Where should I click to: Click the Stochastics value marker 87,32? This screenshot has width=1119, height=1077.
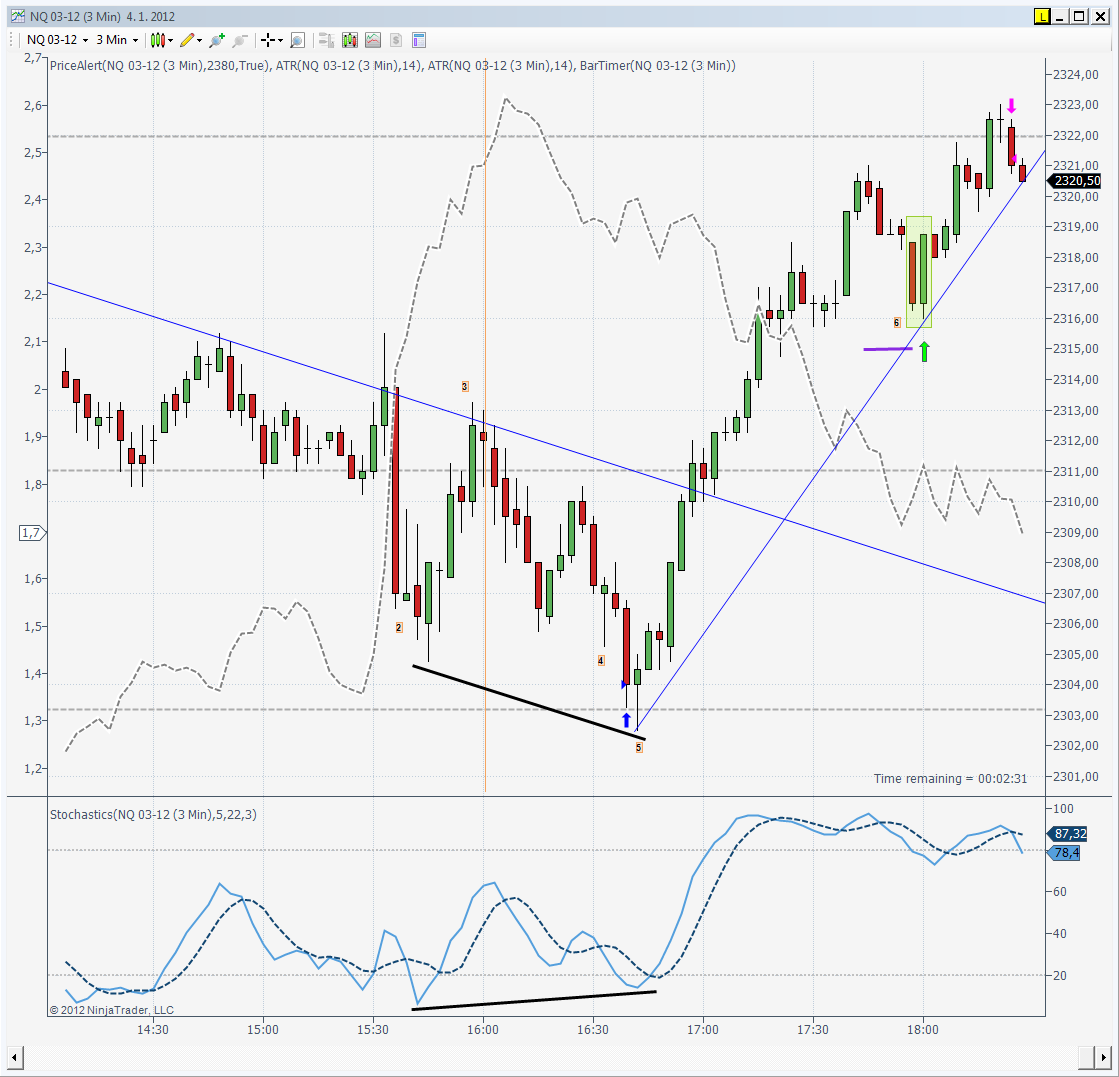coord(1068,834)
